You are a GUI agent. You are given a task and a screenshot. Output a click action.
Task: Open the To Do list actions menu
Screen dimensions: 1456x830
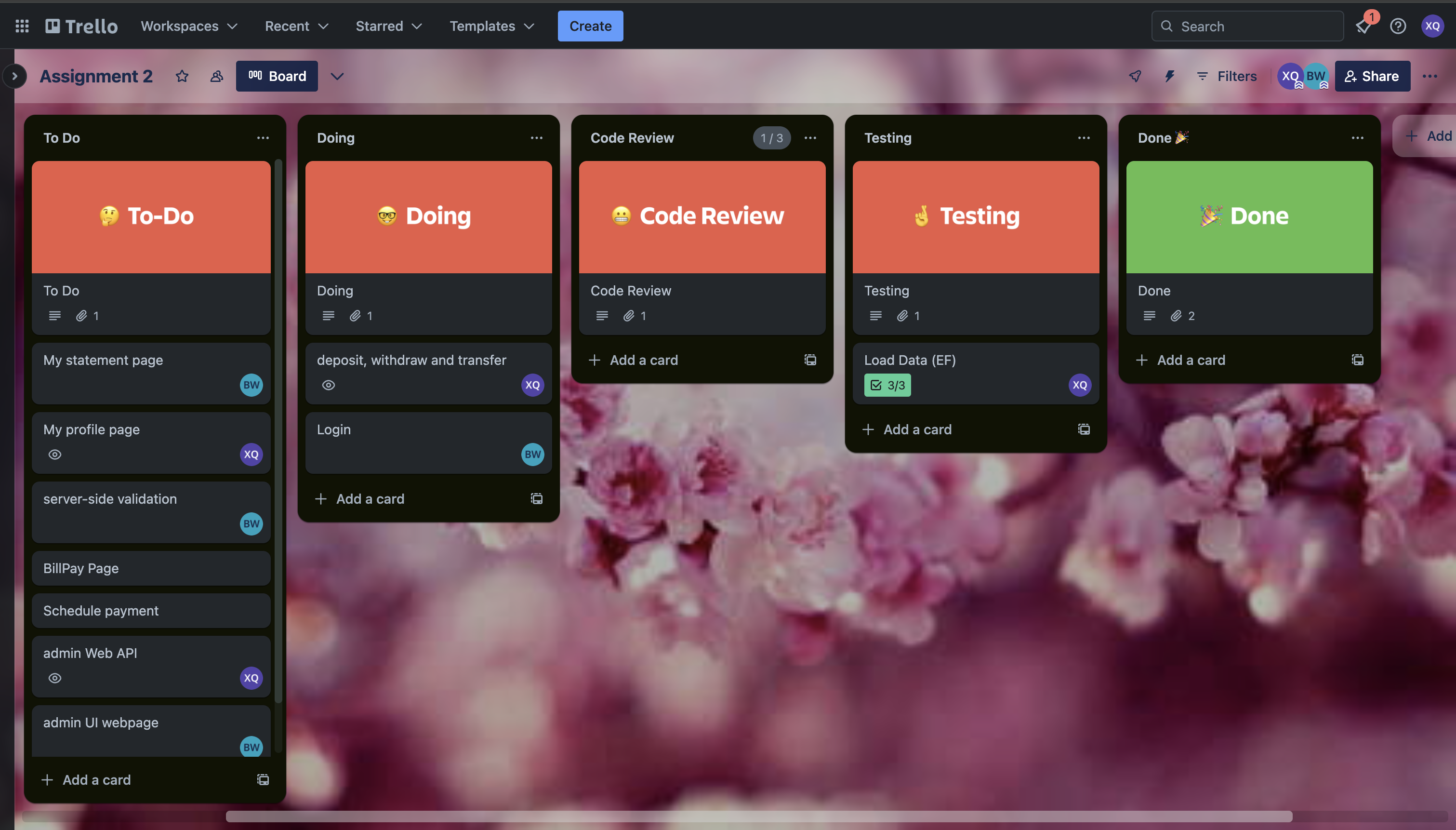coord(263,137)
